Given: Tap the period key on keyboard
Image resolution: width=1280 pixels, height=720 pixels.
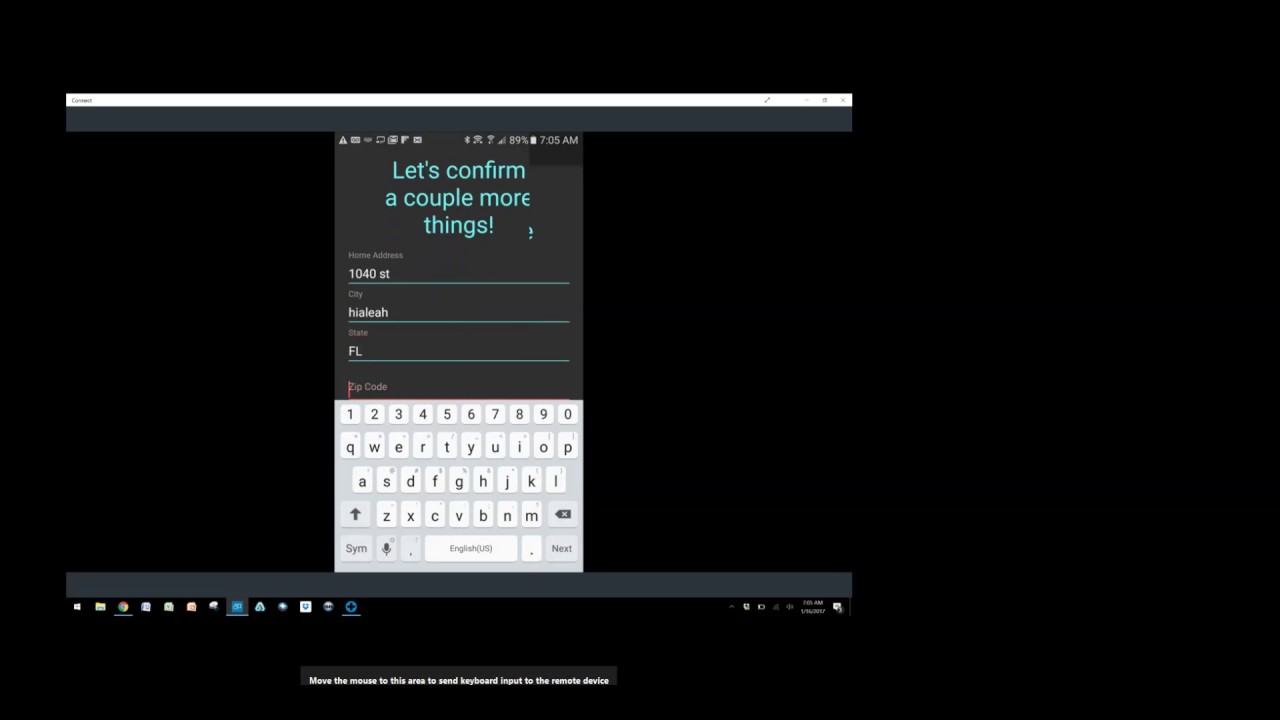Looking at the screenshot, I should click(x=532, y=548).
